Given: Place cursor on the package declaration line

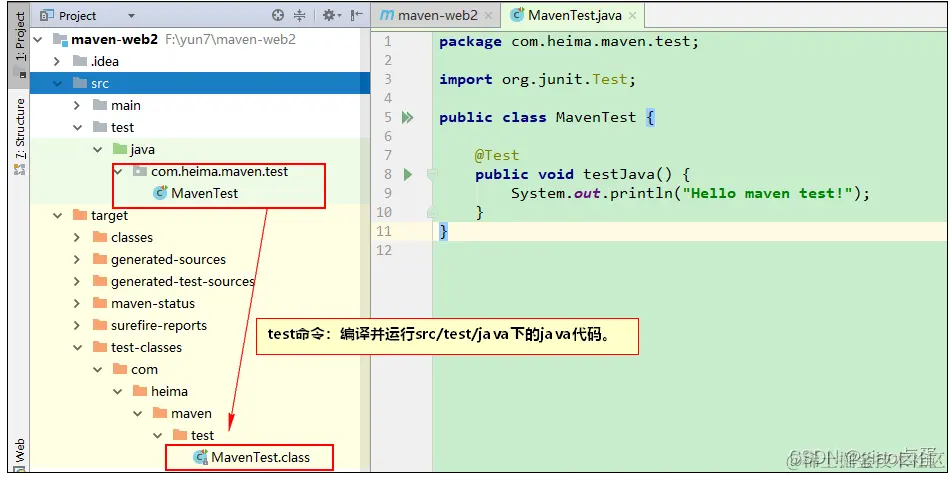Looking at the screenshot, I should point(569,41).
